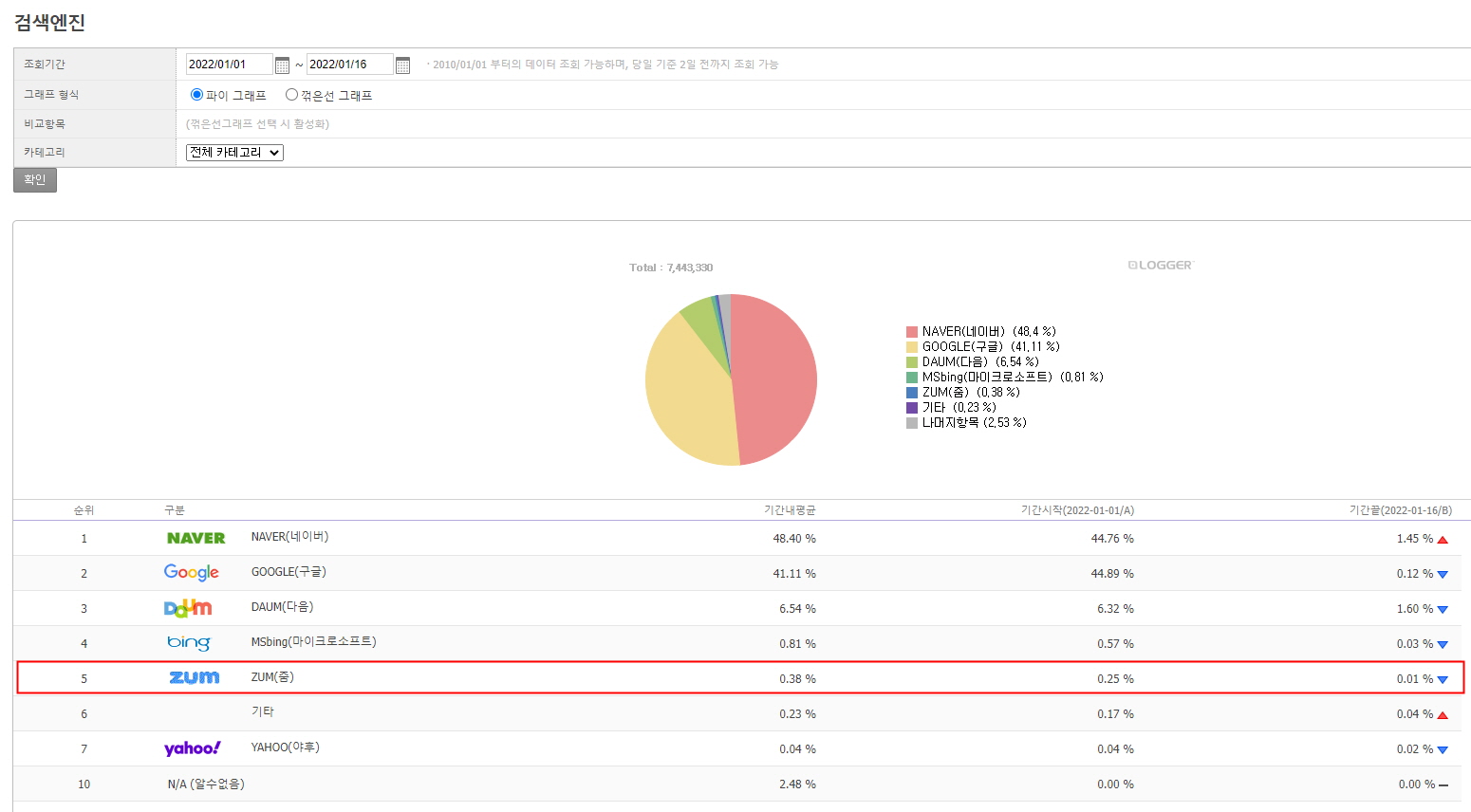Click the GOOGLE(구글) name in table
Image resolution: width=1471 pixels, height=812 pixels.
(289, 572)
